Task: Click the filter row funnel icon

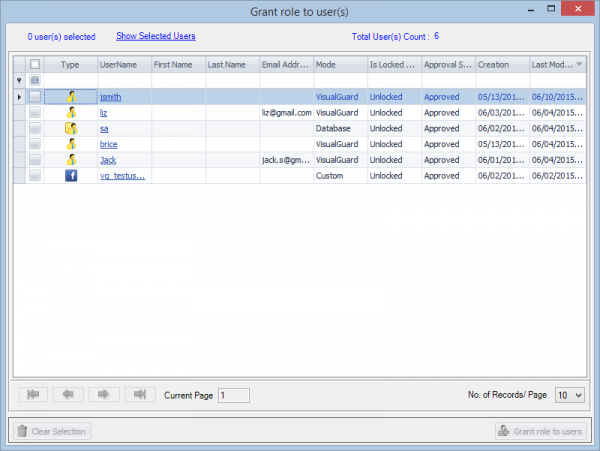Action: click(19, 80)
